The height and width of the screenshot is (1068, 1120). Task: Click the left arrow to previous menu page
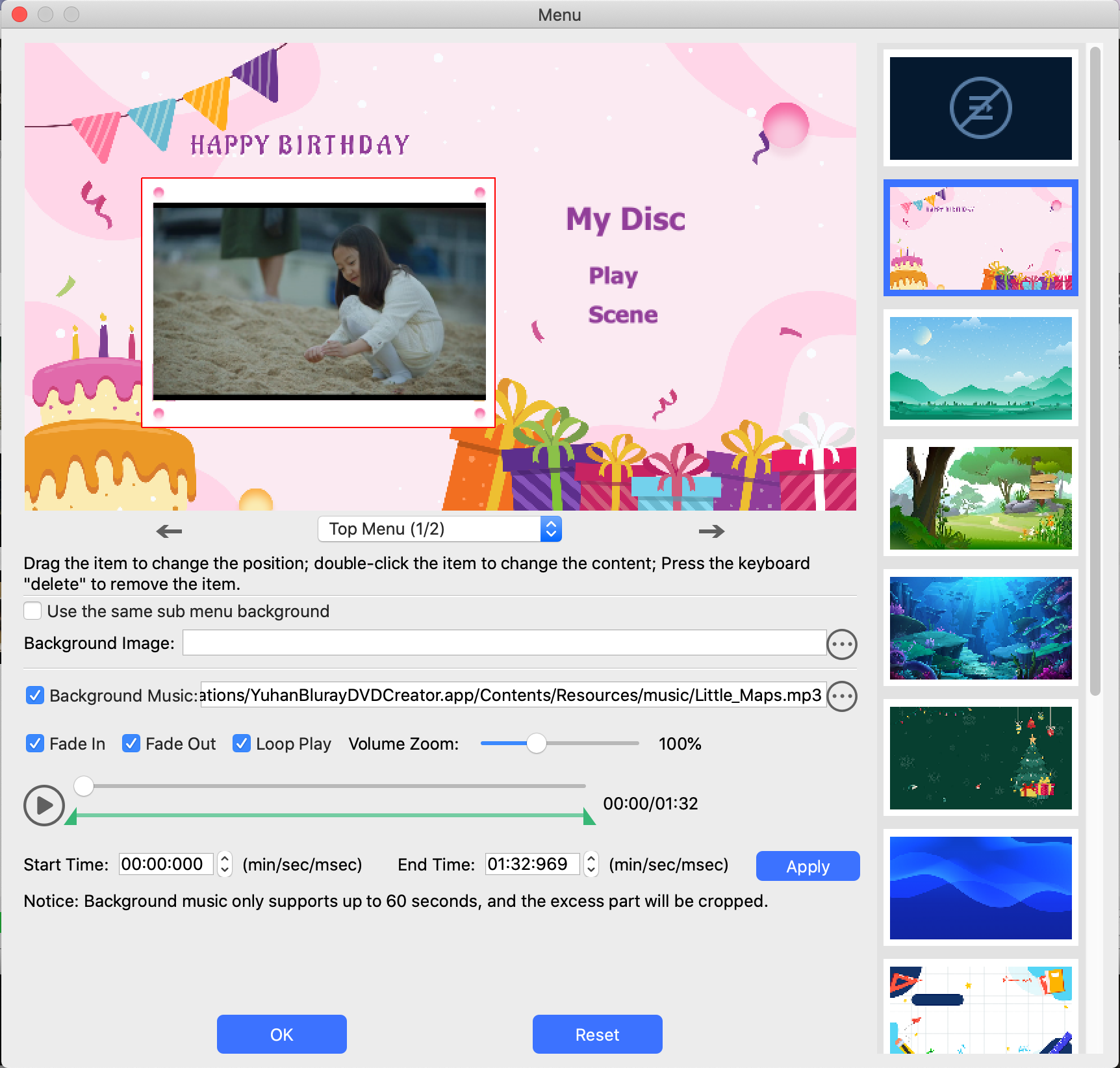tap(170, 531)
